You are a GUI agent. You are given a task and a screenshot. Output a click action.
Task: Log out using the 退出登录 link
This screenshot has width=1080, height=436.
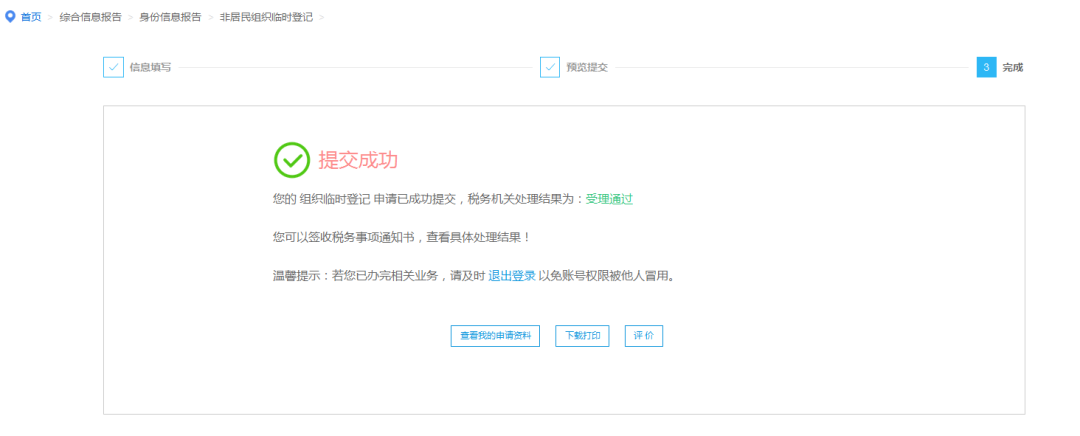pos(511,275)
